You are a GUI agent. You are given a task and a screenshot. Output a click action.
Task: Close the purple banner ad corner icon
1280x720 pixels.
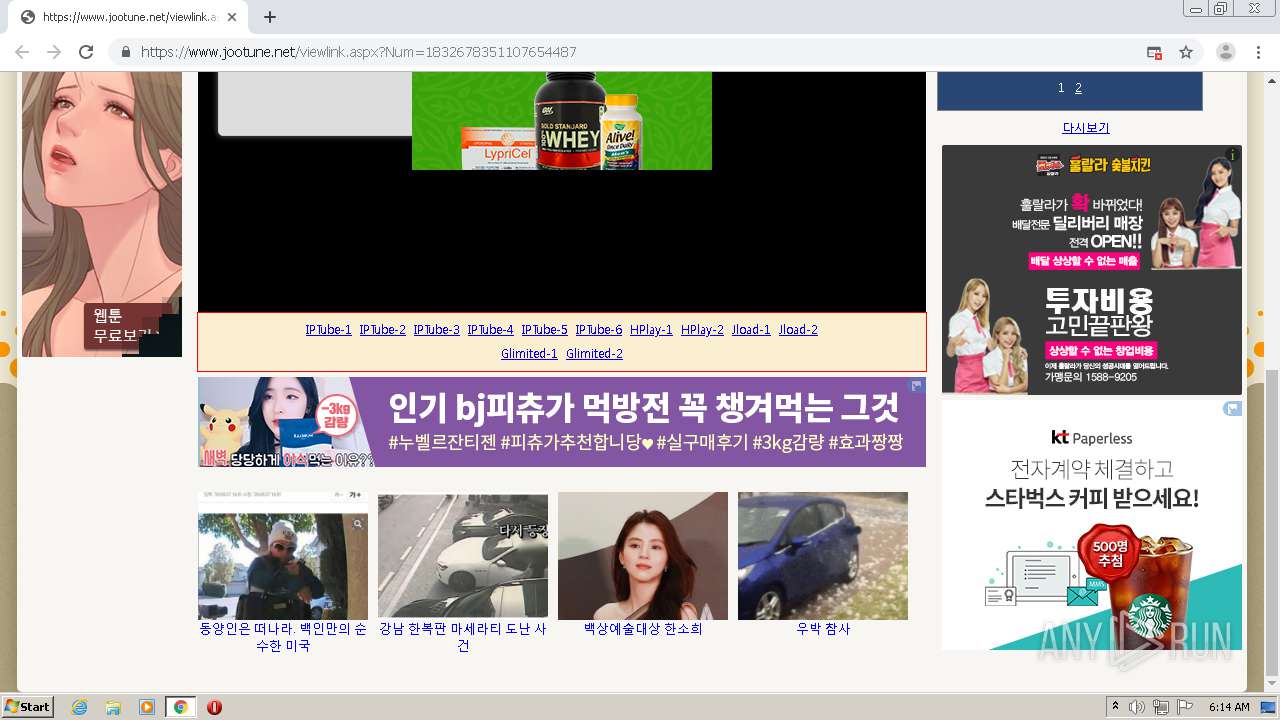(916, 385)
